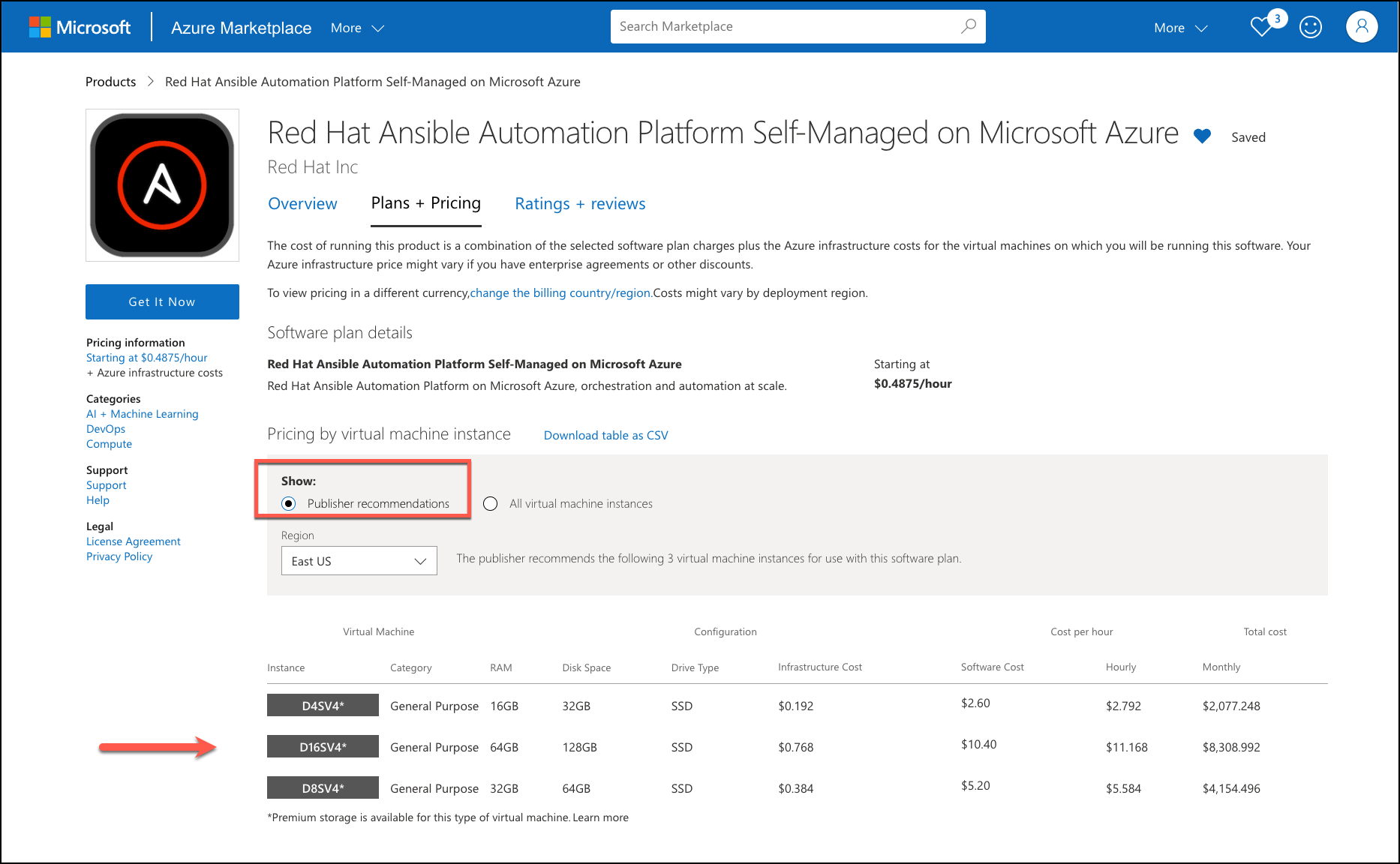Open the saved items heart icon
Viewport: 1400px width, 864px height.
pos(1262,28)
